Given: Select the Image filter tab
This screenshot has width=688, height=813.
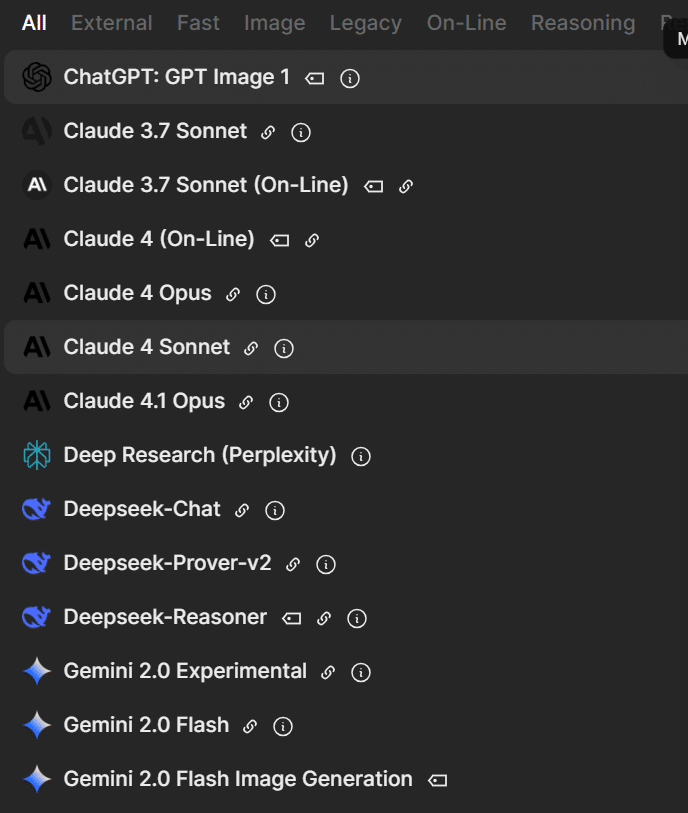Looking at the screenshot, I should point(274,23).
